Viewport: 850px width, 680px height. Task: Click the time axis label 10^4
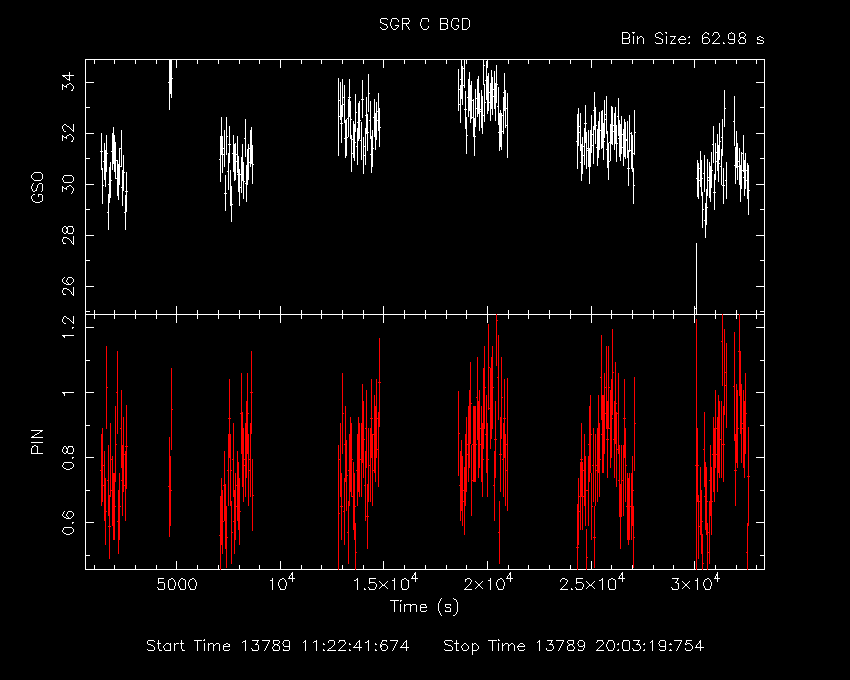[x=280, y=583]
